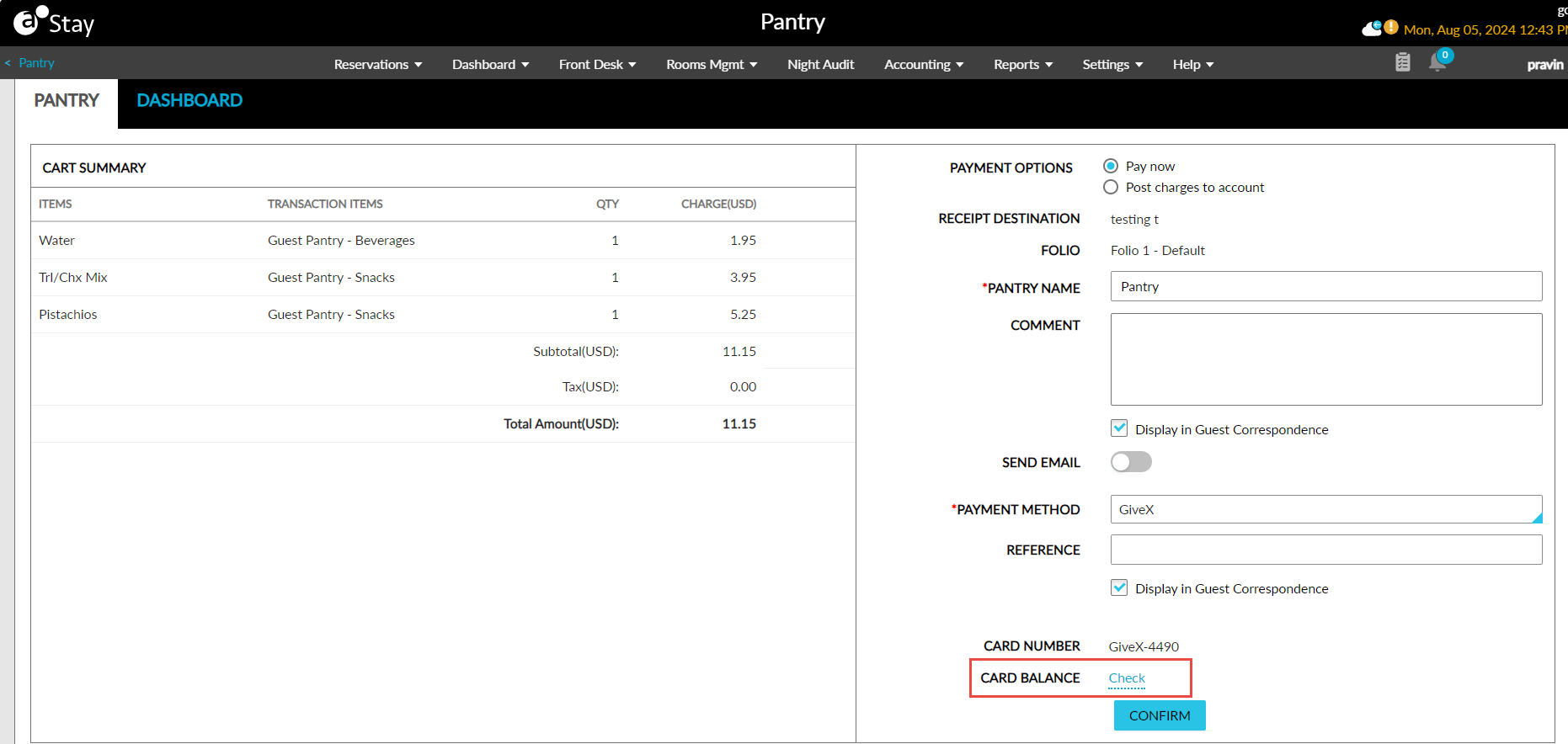The width and height of the screenshot is (1568, 744).
Task: Select the Pay now radio button
Action: click(x=1111, y=166)
